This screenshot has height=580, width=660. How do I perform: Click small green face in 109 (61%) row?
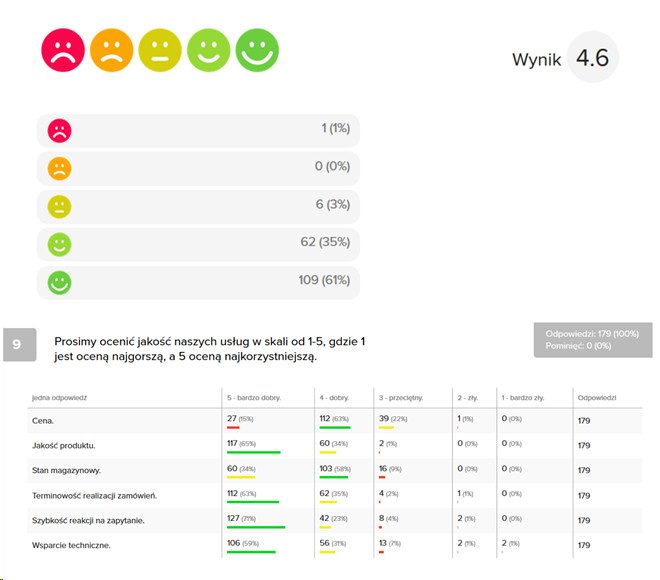[x=60, y=281]
